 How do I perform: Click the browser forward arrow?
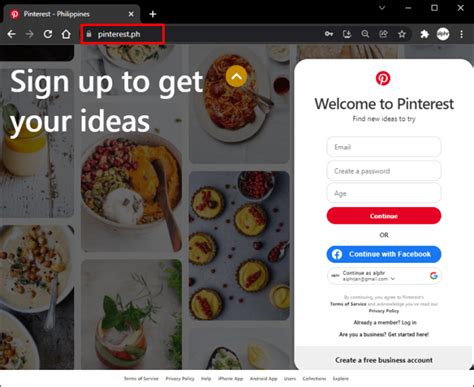(x=29, y=34)
